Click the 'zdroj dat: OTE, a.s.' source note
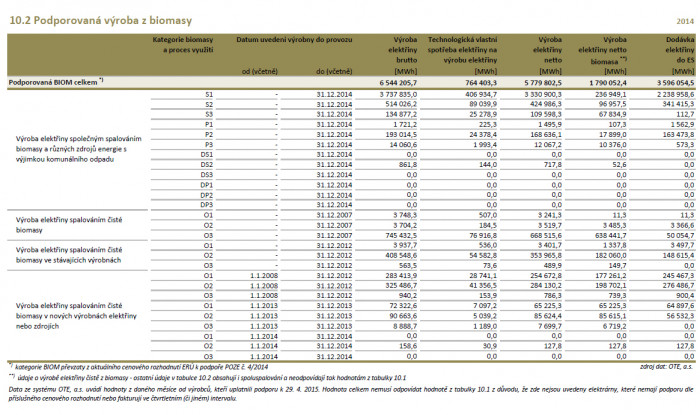The image size is (700, 415). point(664,366)
